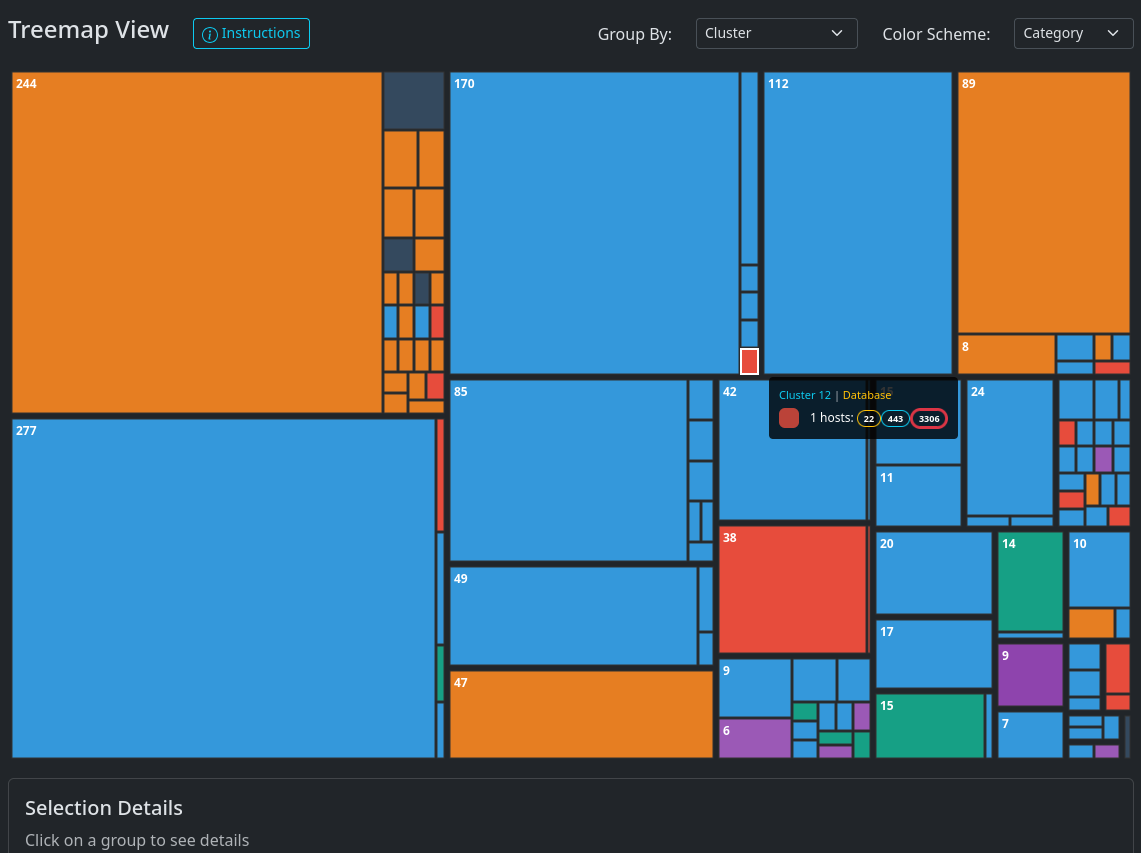The image size is (1141, 853).
Task: Select the green group labeled 14
Action: pos(1029,580)
